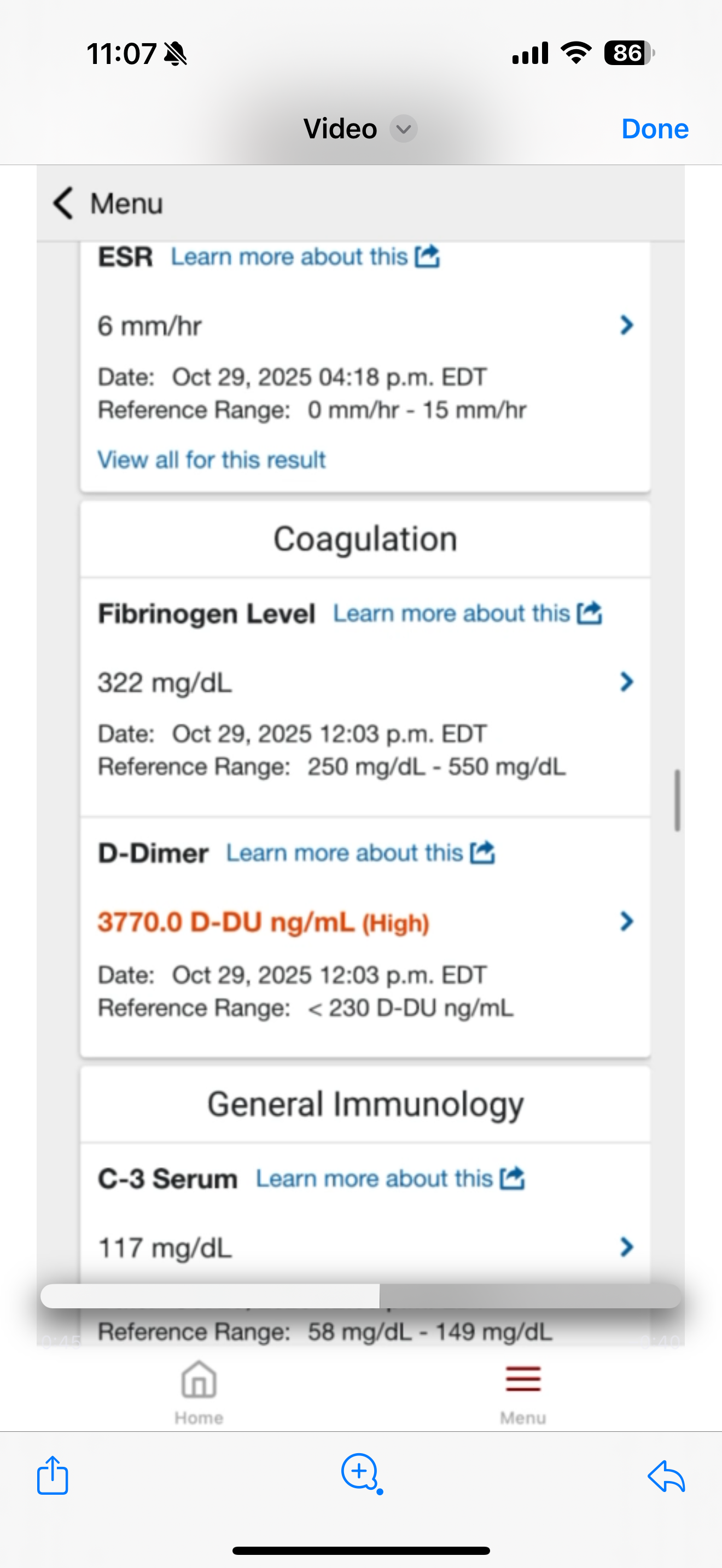
Task: Open D-Dimer 3770.0 result details chevron
Action: pyautogui.click(x=626, y=922)
